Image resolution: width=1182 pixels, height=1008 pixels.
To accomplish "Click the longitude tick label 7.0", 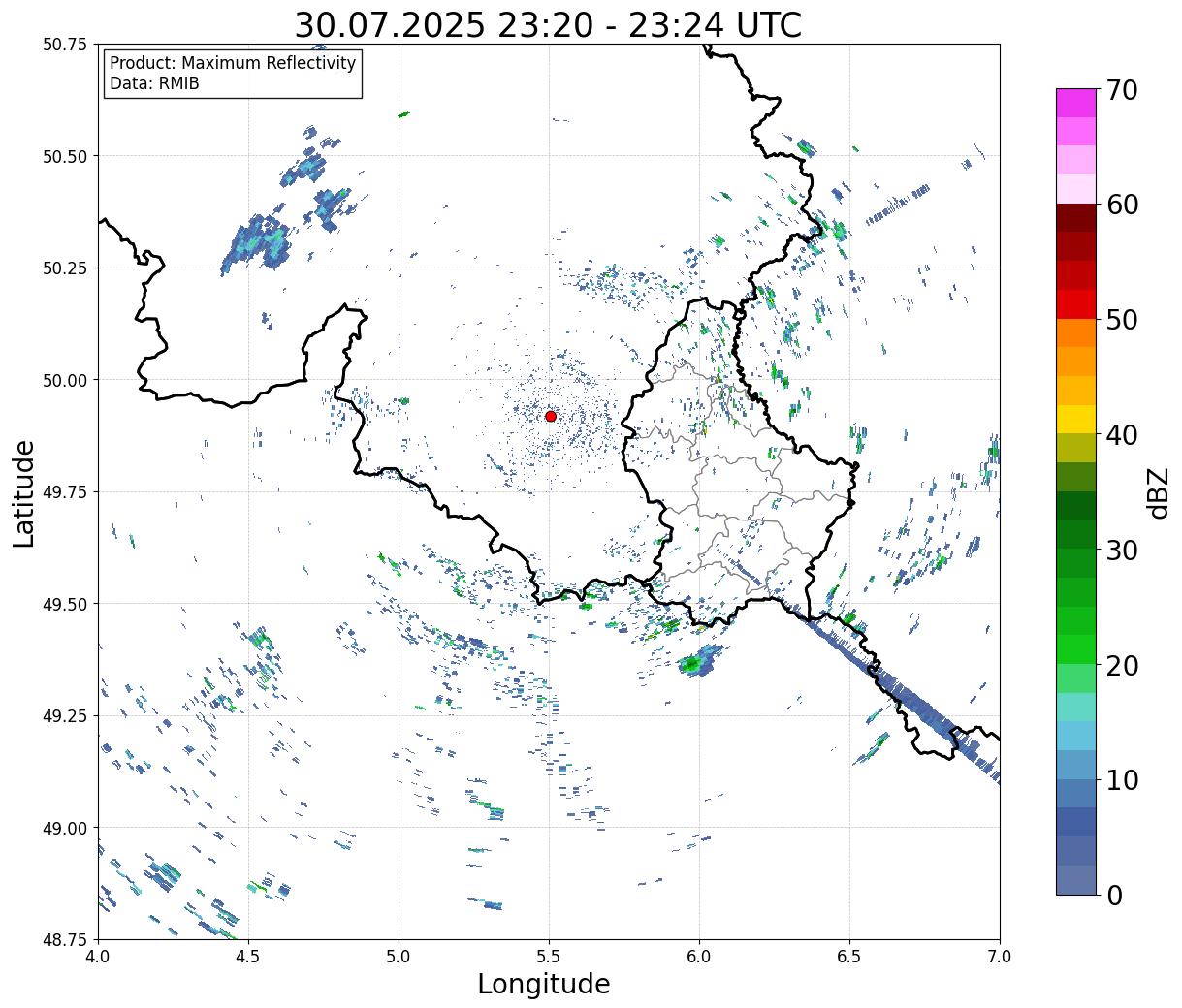I will [x=1000, y=957].
